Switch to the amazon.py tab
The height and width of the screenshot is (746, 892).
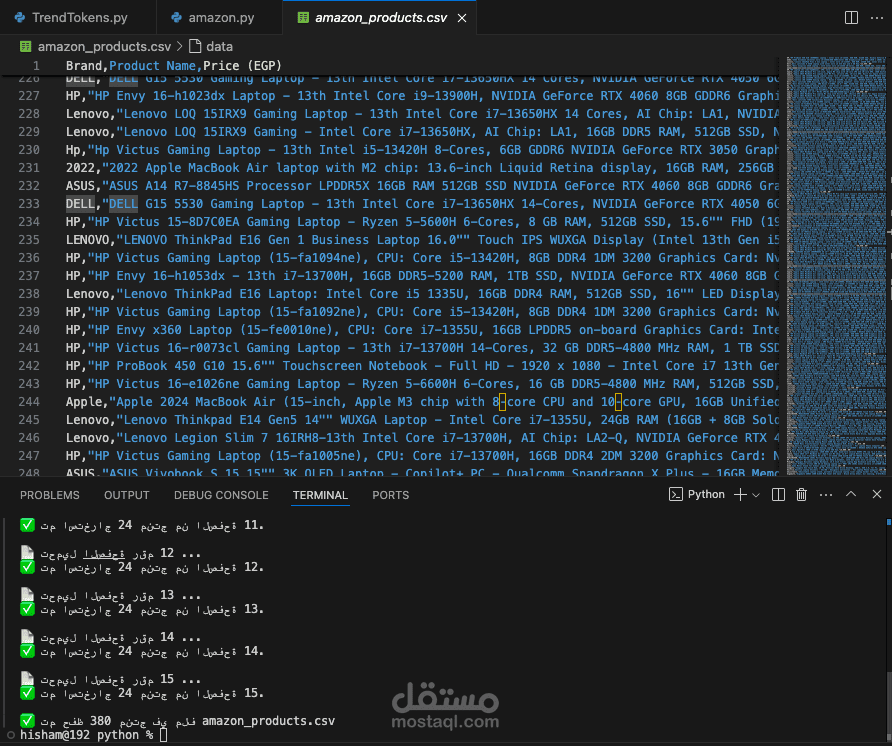tap(221, 18)
